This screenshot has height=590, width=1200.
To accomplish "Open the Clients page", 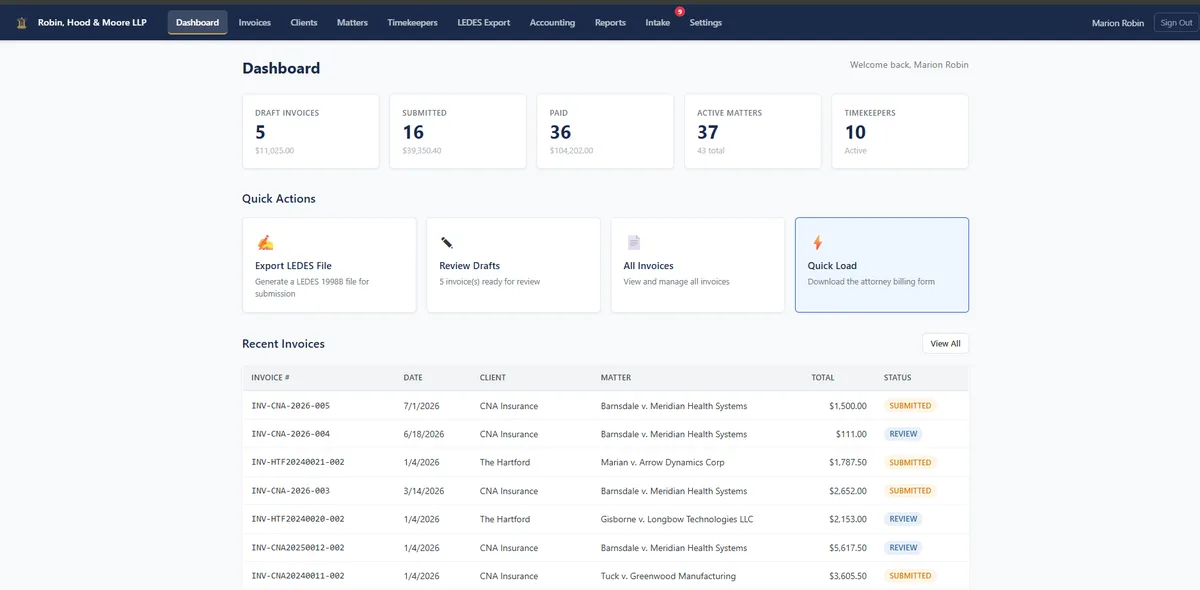I will (x=304, y=22).
